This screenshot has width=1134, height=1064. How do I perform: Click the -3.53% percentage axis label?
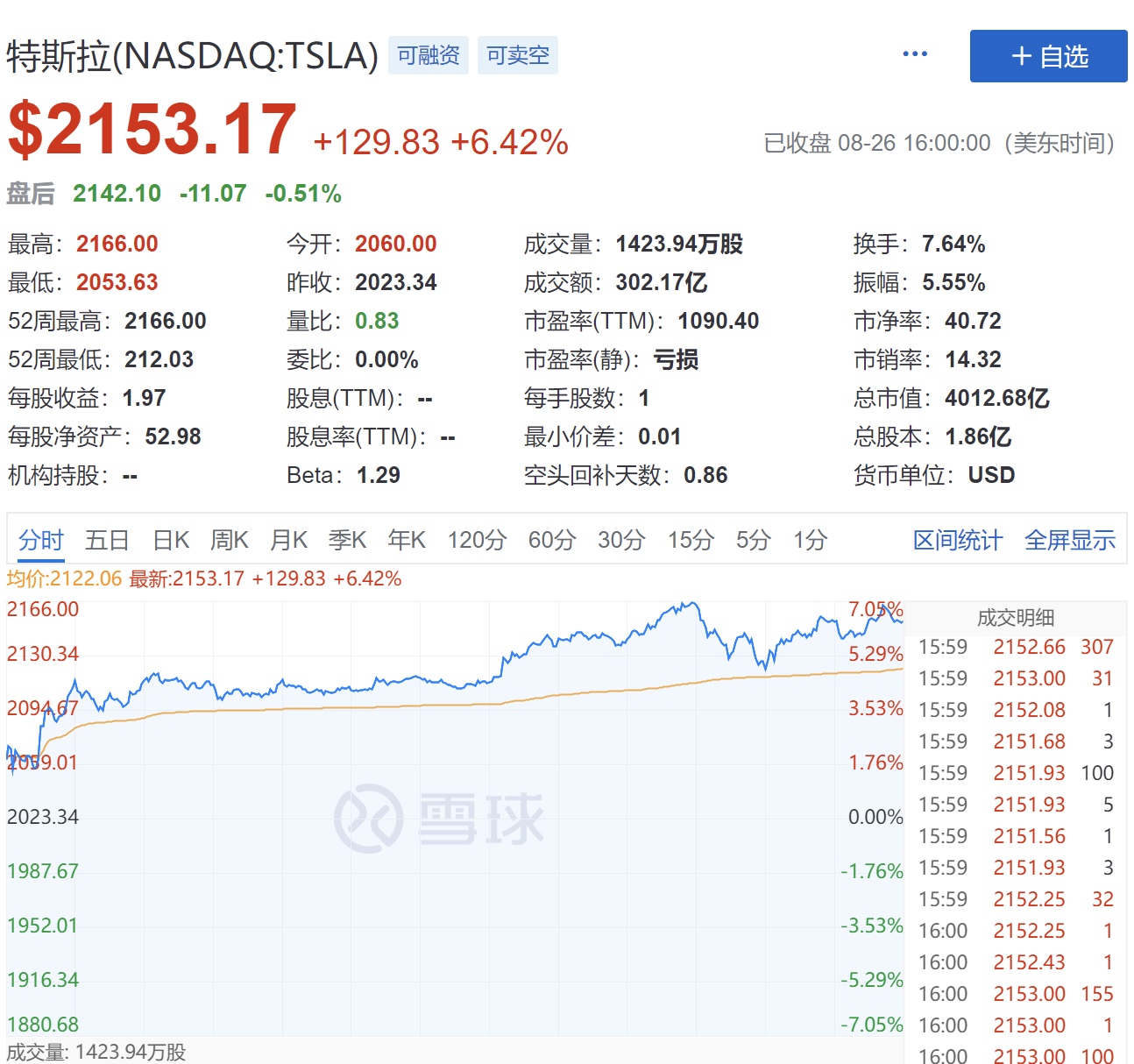[x=871, y=926]
